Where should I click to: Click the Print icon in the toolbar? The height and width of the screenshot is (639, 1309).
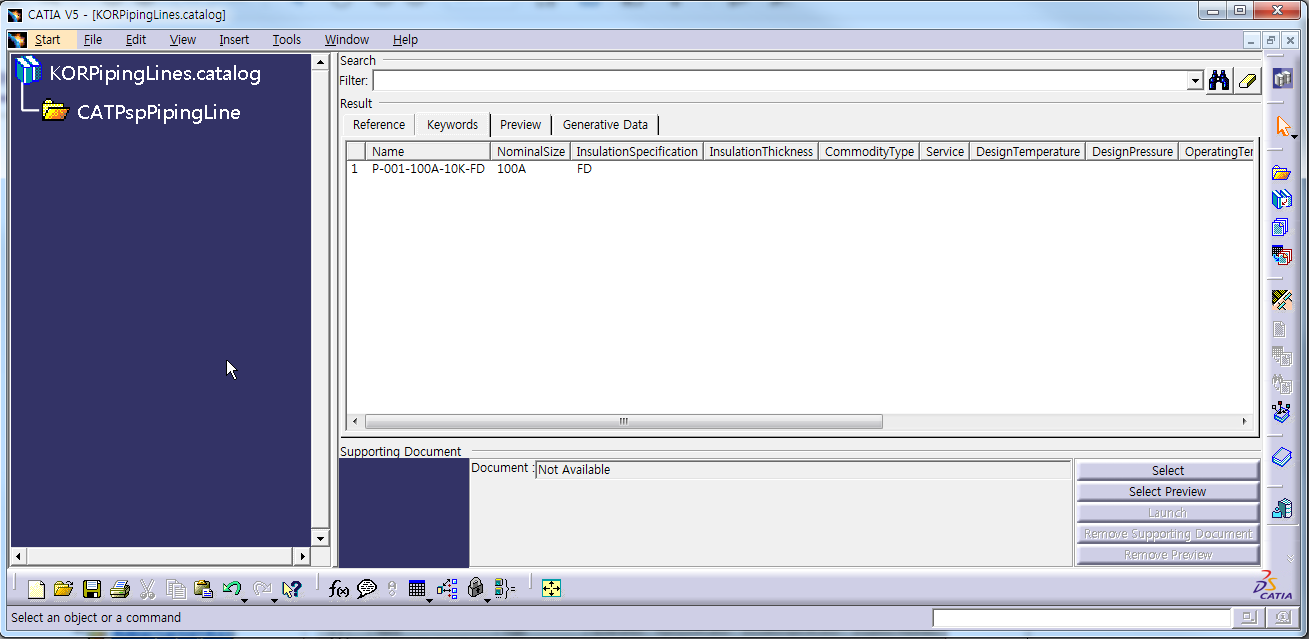(120, 589)
